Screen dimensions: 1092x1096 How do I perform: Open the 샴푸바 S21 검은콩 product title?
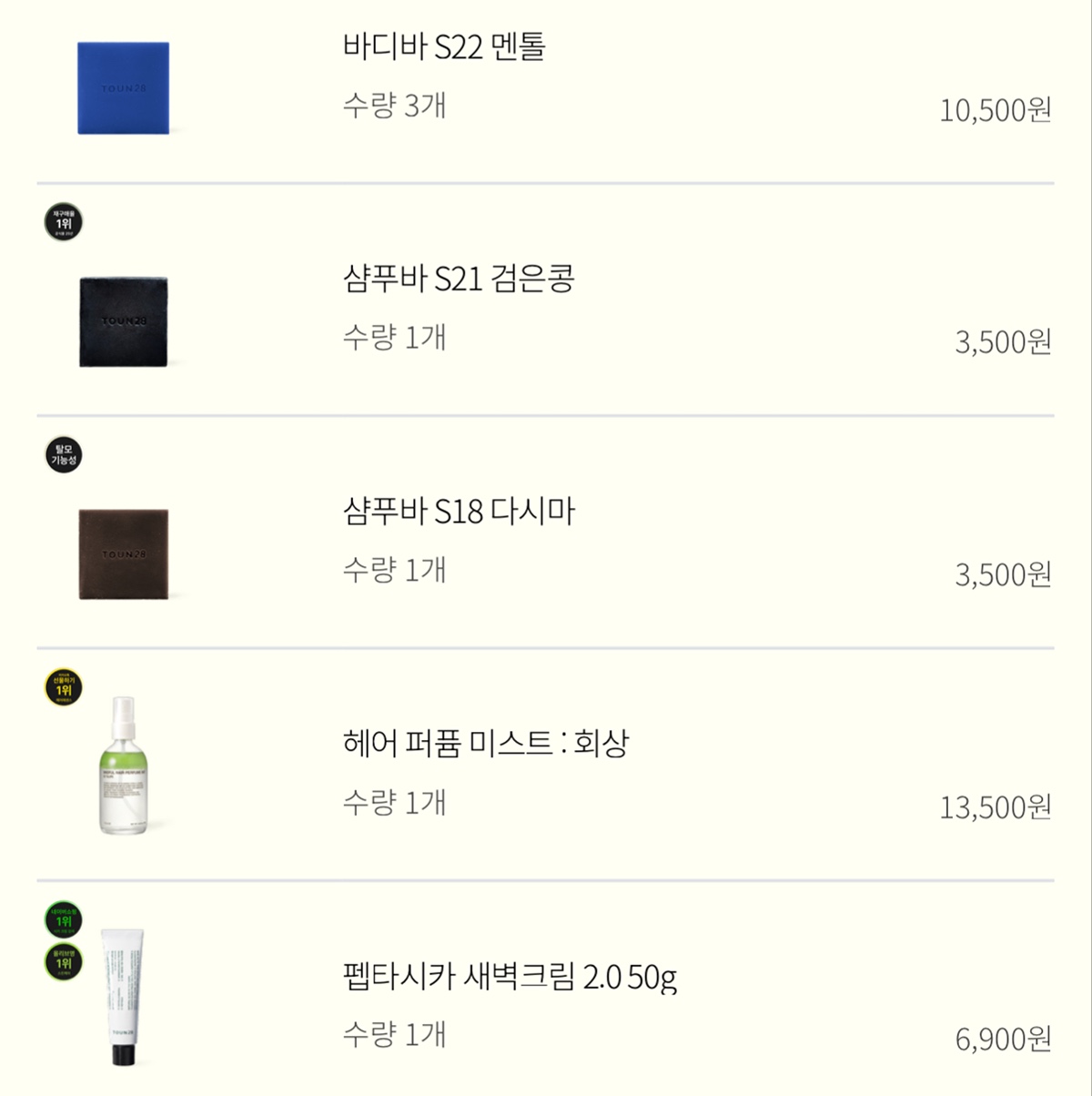point(459,279)
